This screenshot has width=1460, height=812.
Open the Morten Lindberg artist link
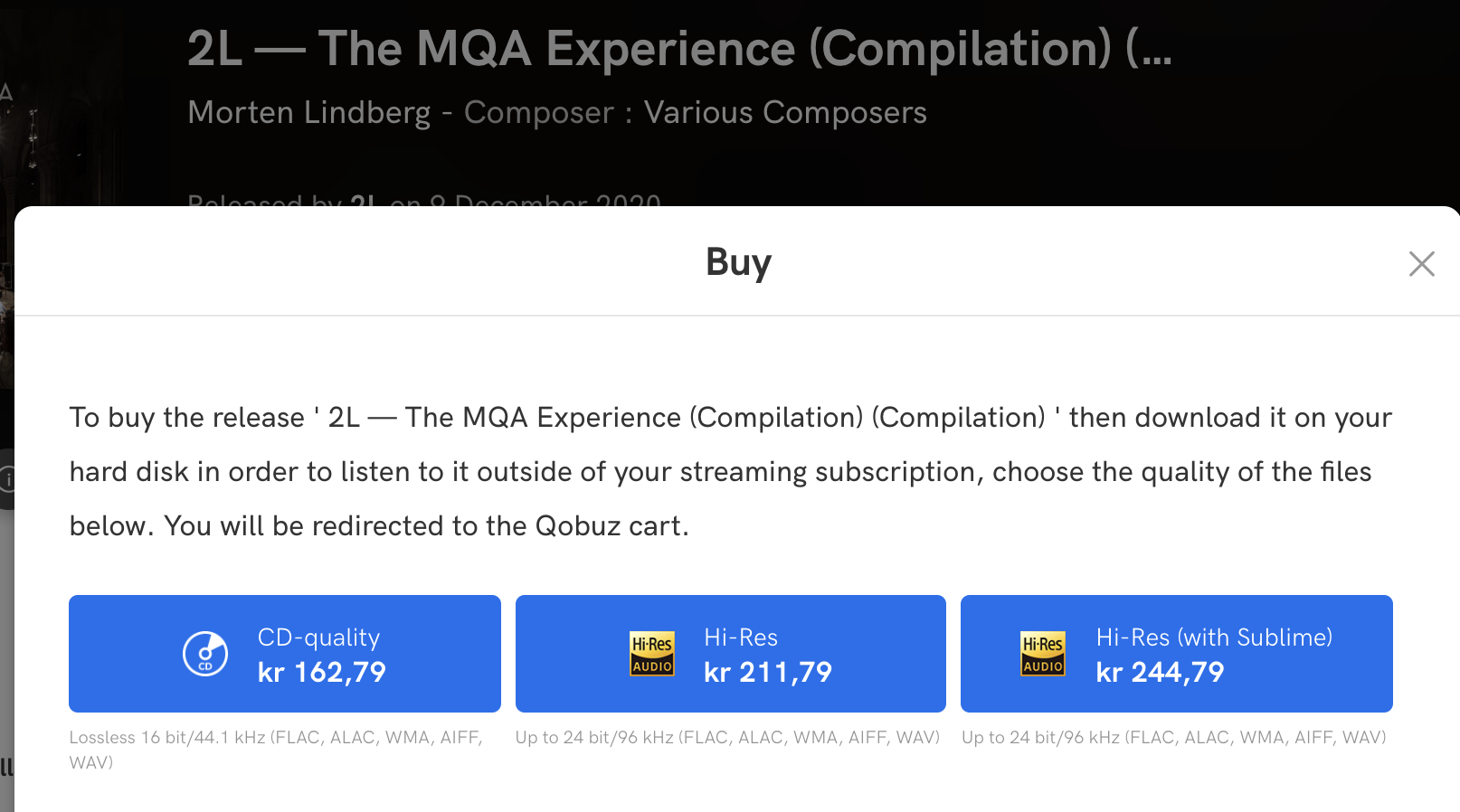click(x=308, y=113)
